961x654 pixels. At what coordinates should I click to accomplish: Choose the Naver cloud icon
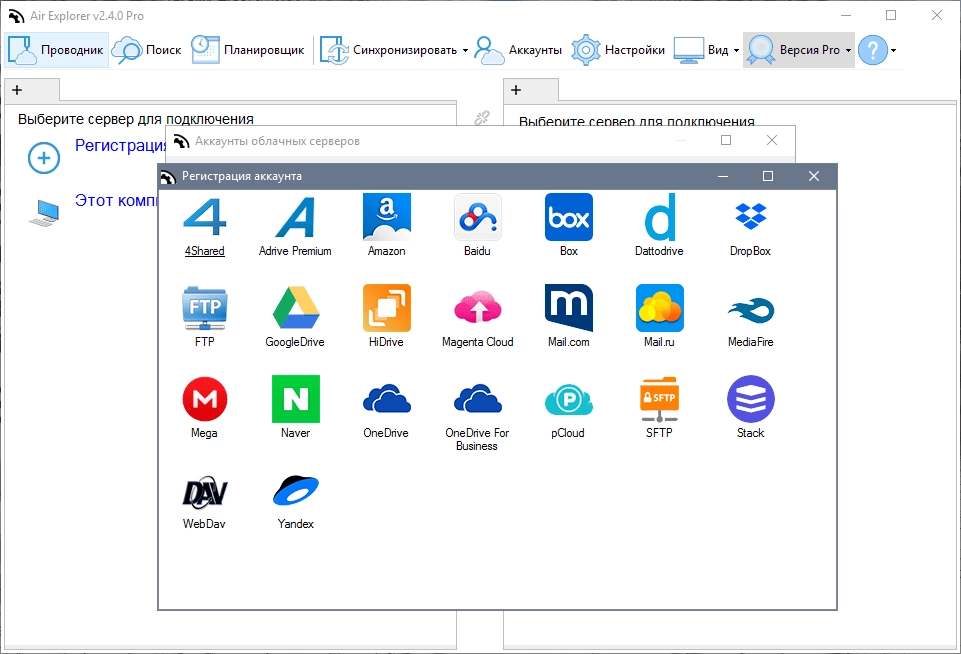[295, 399]
